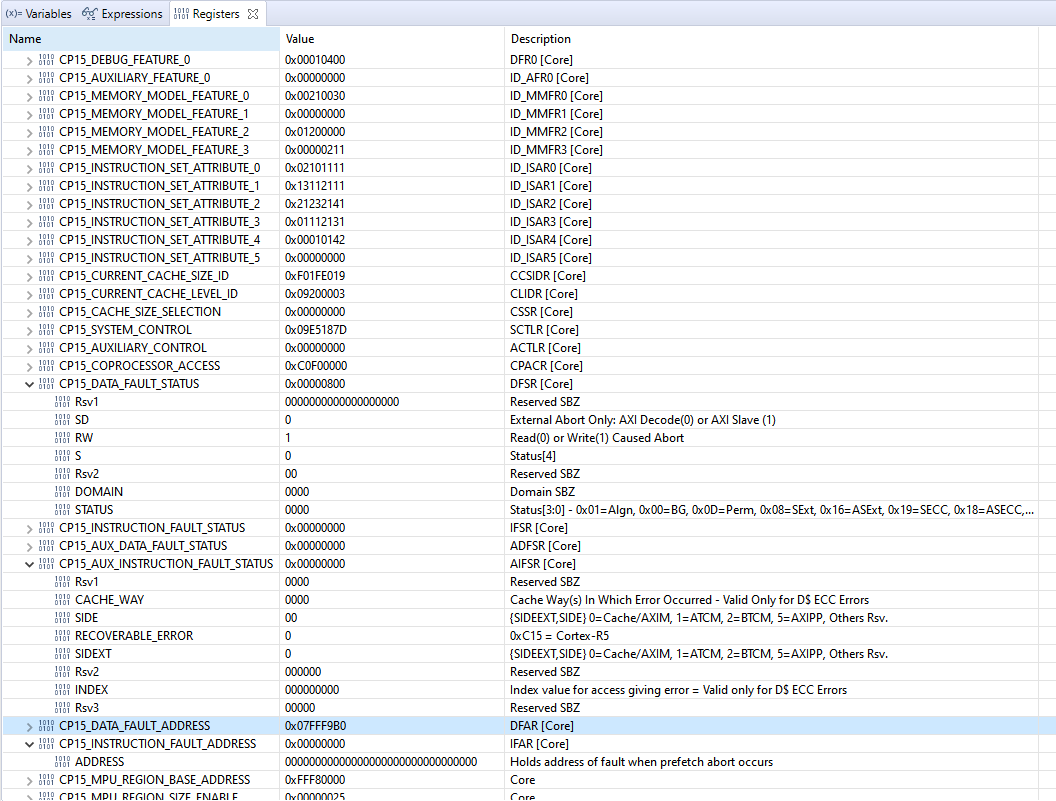Click the Expressions goggles icon
The height and width of the screenshot is (801, 1056).
tap(90, 13)
